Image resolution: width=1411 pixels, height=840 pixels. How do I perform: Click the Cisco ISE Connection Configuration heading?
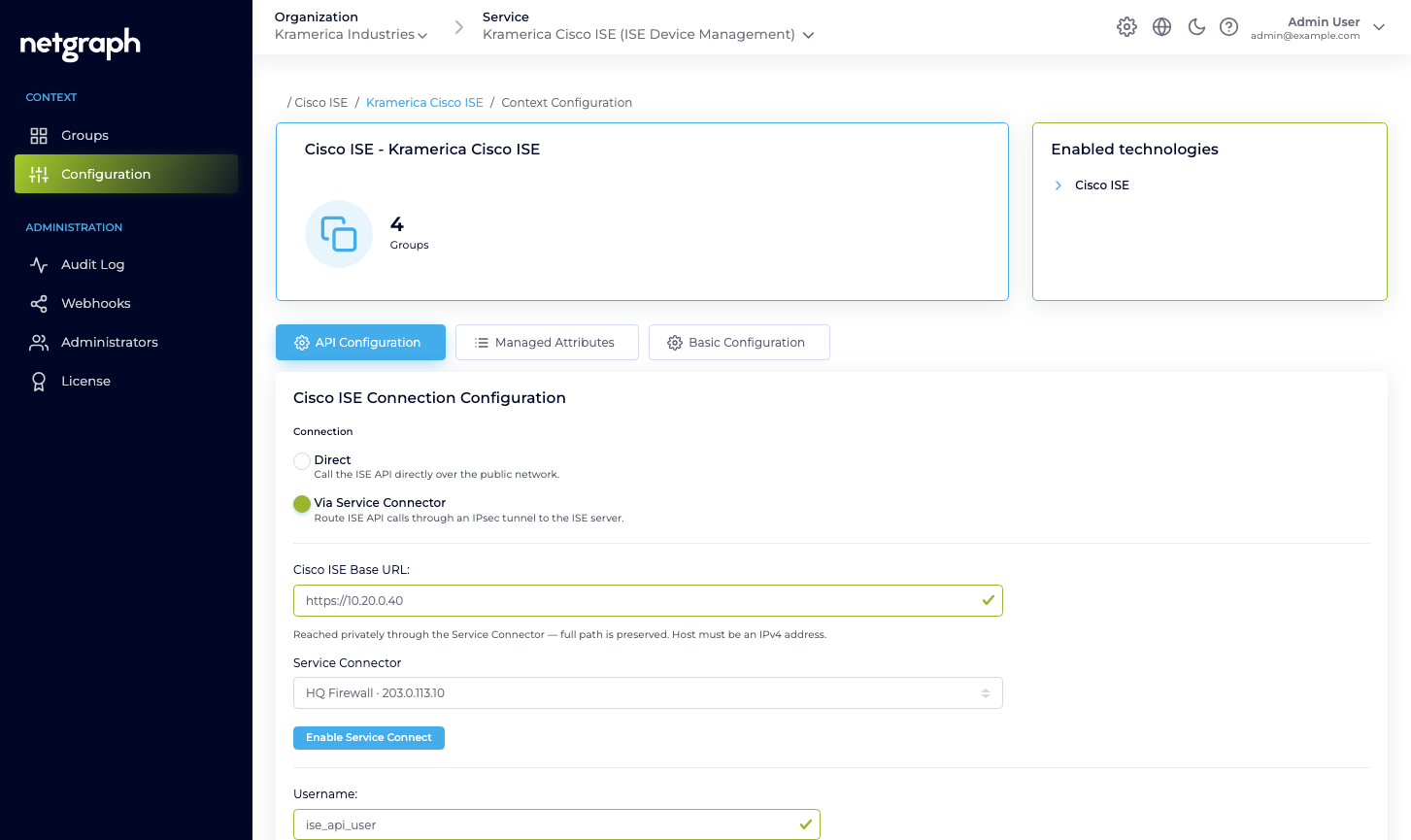429,397
